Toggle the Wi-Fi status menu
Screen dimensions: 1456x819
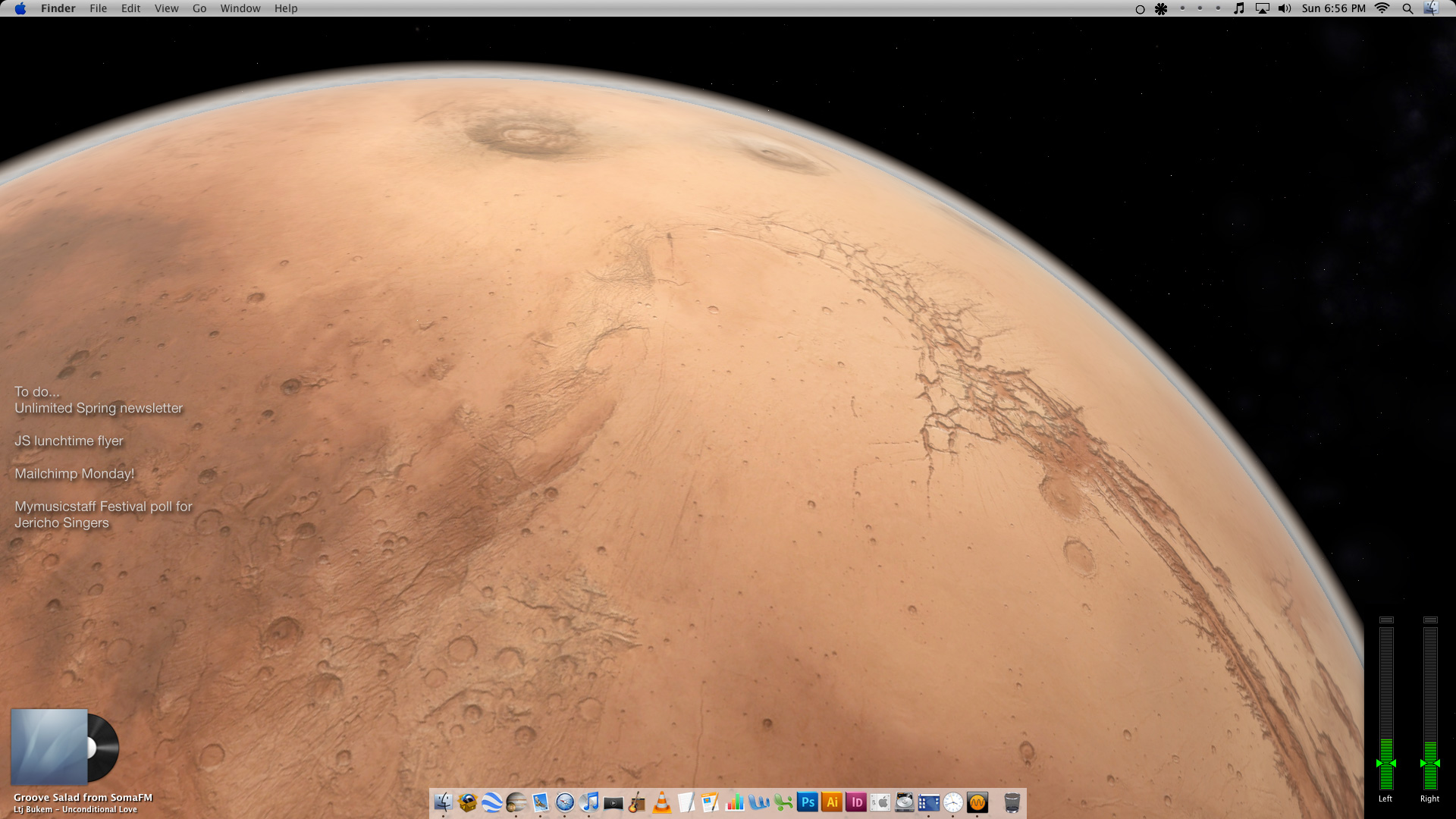1382,8
